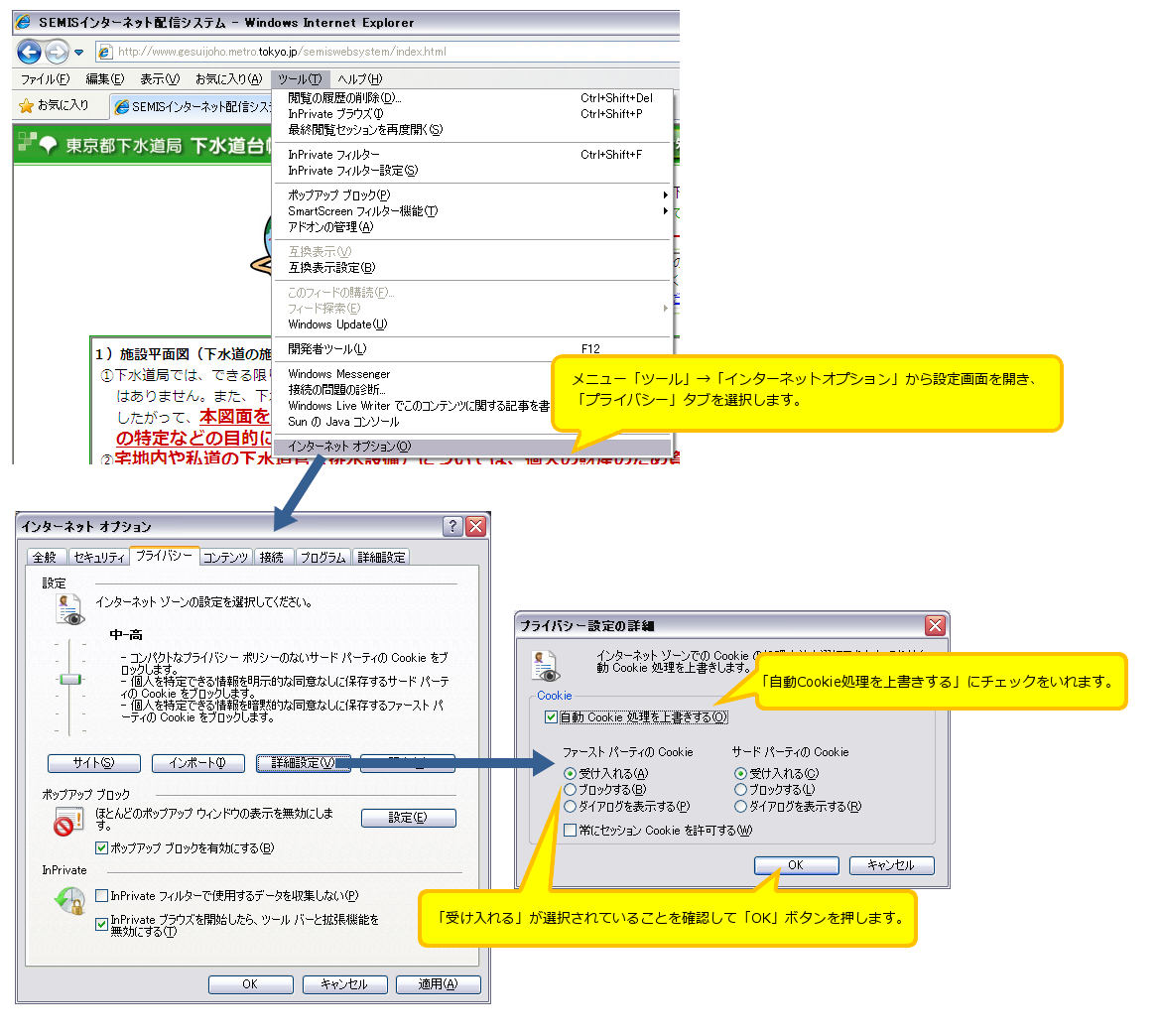Expand the ポップアップ ブロック(P) submenu
The width and height of the screenshot is (1159, 1036).
pyautogui.click(x=471, y=195)
